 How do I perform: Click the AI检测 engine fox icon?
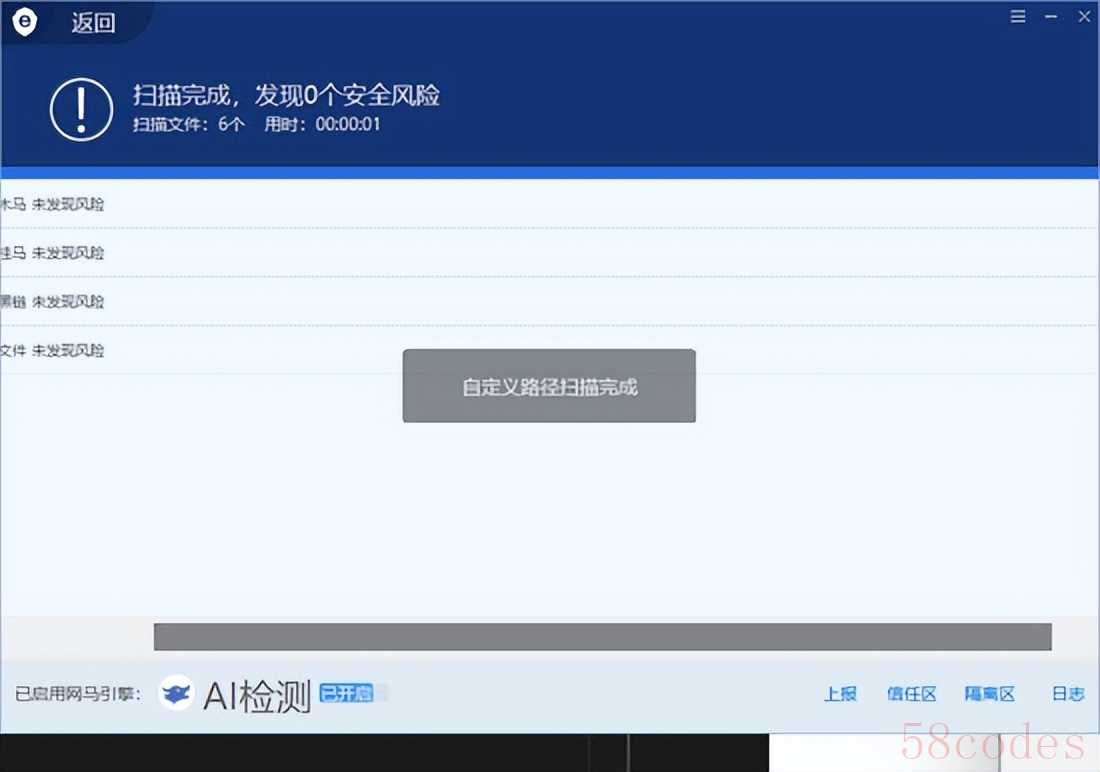(x=175, y=693)
